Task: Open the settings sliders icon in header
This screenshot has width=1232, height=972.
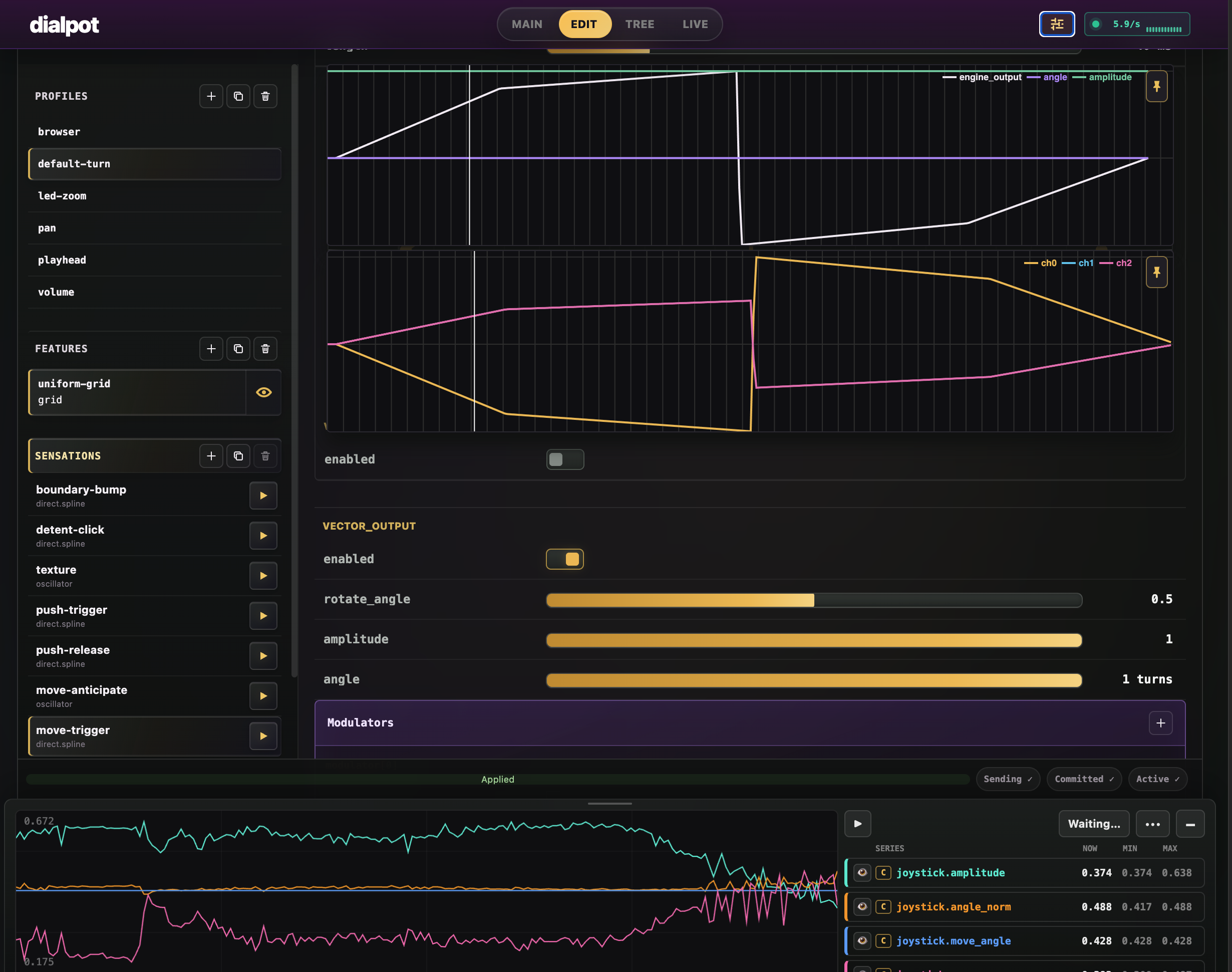Action: coord(1057,24)
